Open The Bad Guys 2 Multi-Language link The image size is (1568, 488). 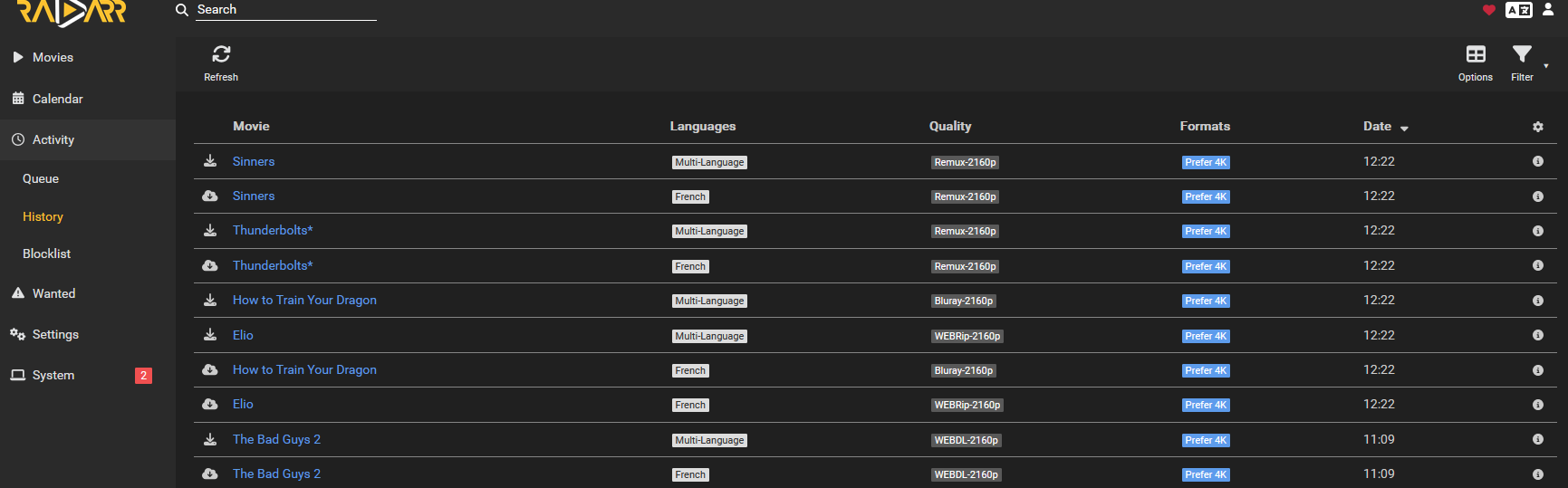pyautogui.click(x=276, y=439)
